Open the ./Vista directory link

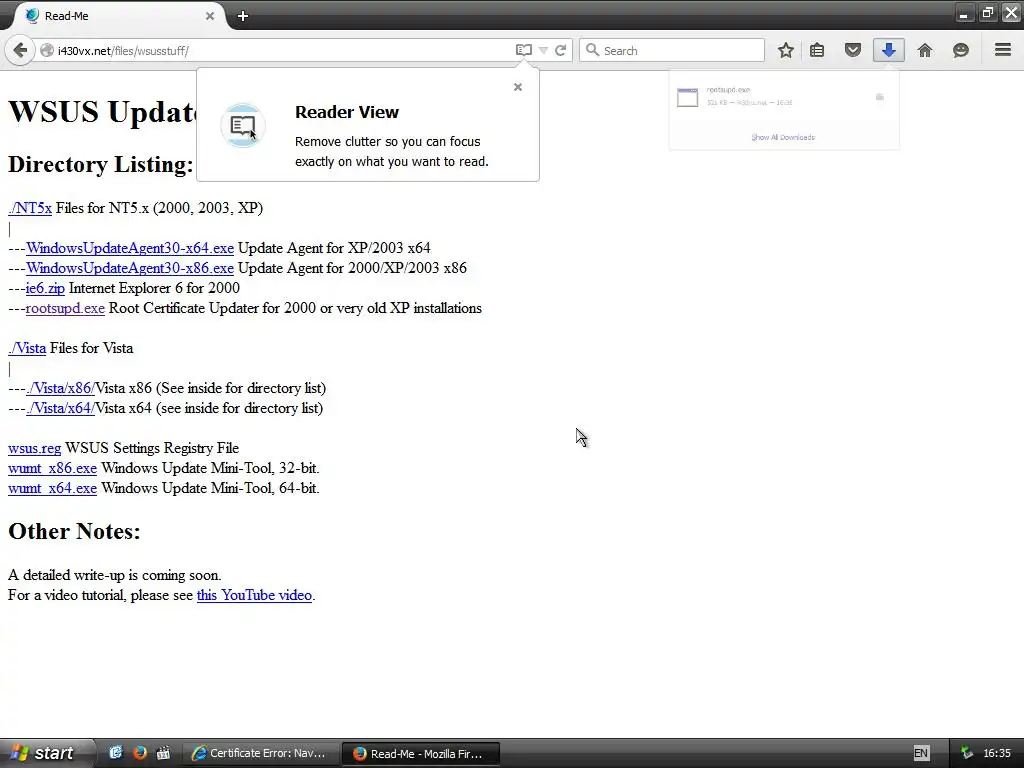pyautogui.click(x=27, y=348)
